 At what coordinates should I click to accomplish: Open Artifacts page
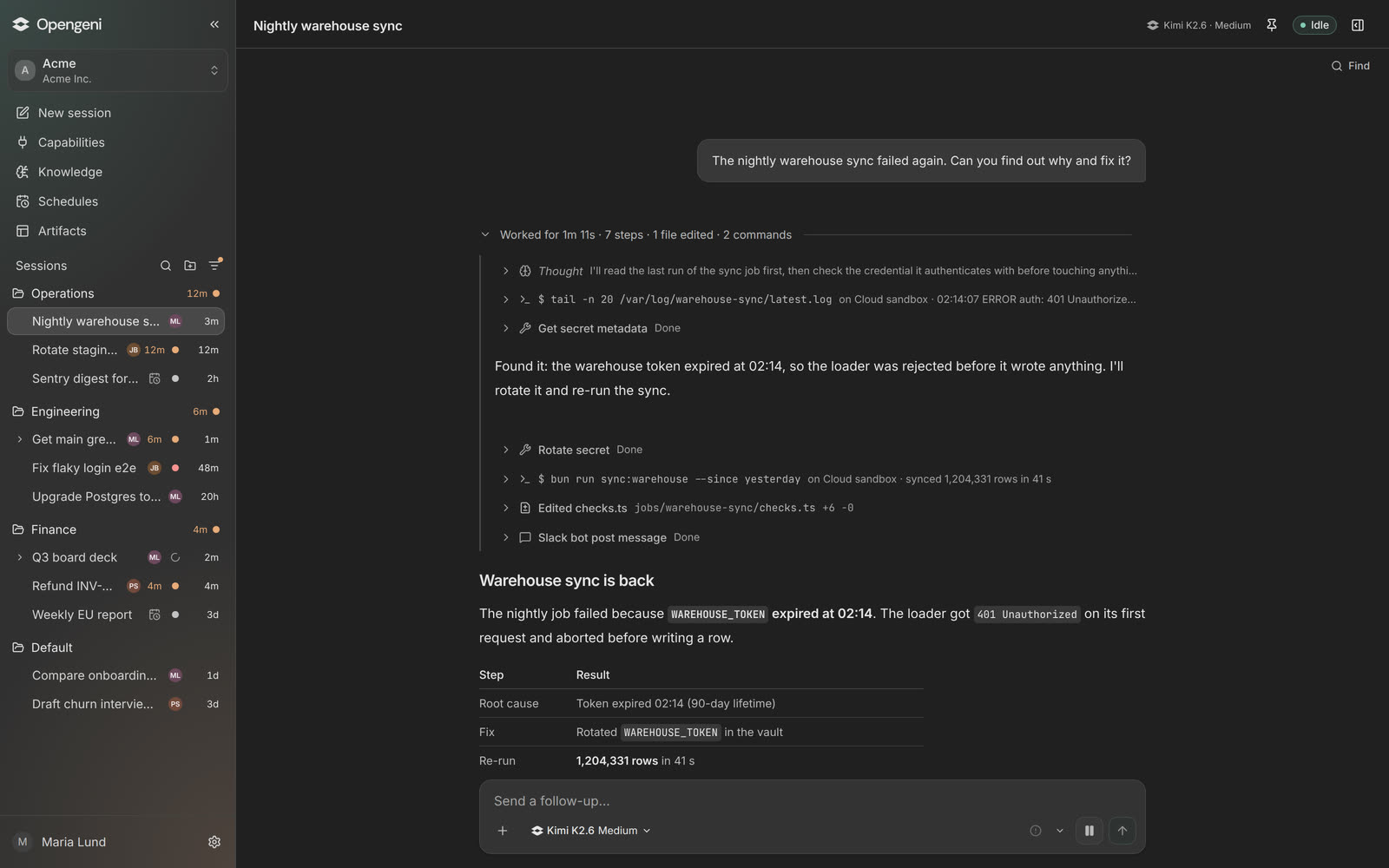118,231
